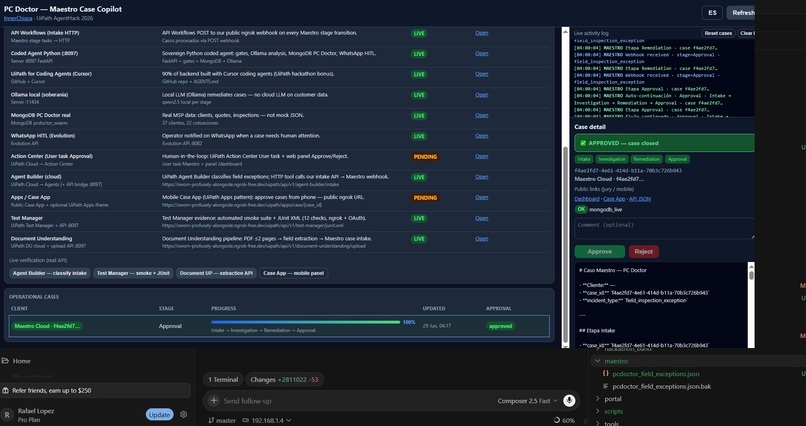Open the Changes +2811022 -53 tab
The width and height of the screenshot is (806, 426).
click(x=284, y=380)
